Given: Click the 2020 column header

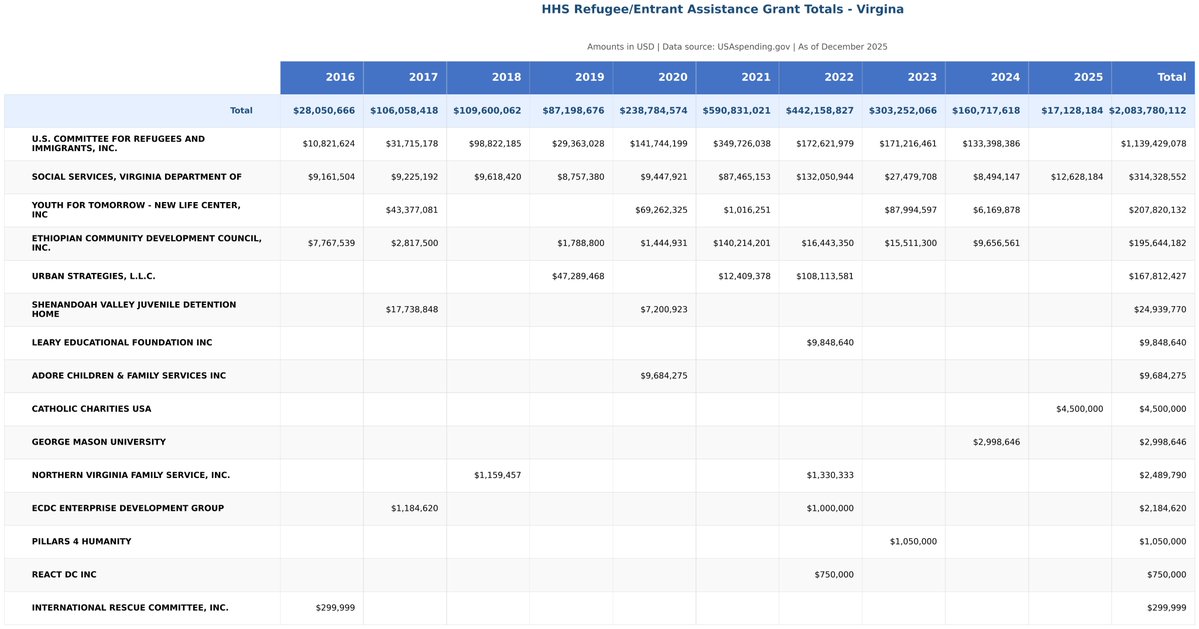Looking at the screenshot, I should [655, 77].
